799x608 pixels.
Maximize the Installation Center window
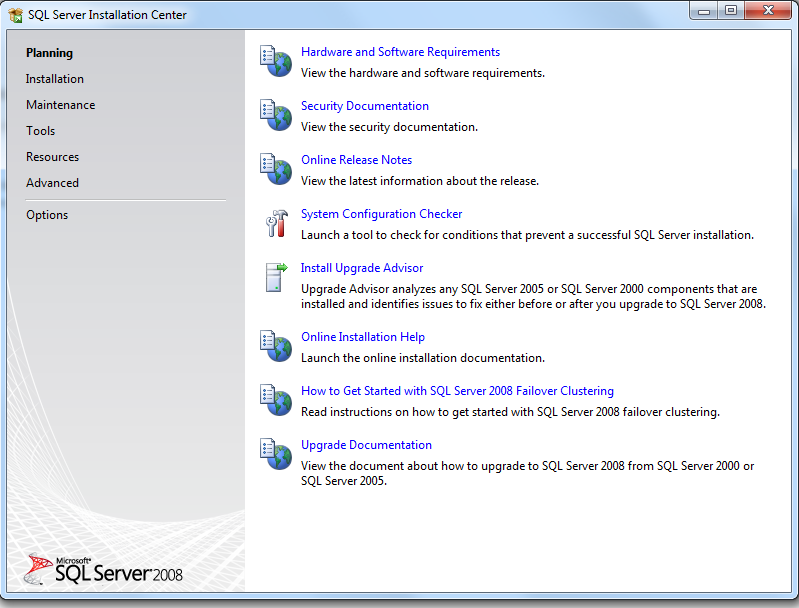[731, 10]
